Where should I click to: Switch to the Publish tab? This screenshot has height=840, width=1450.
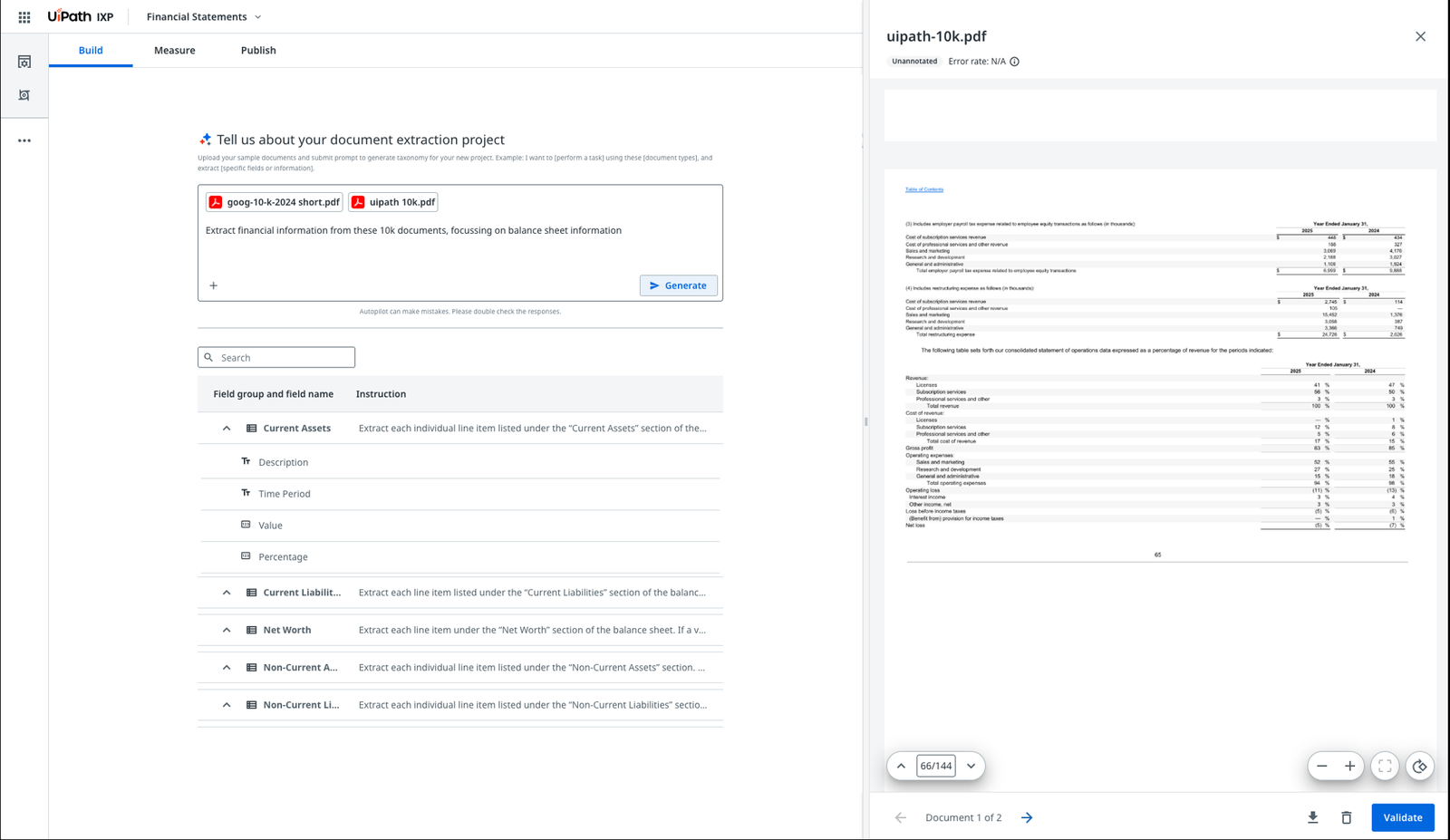click(258, 51)
